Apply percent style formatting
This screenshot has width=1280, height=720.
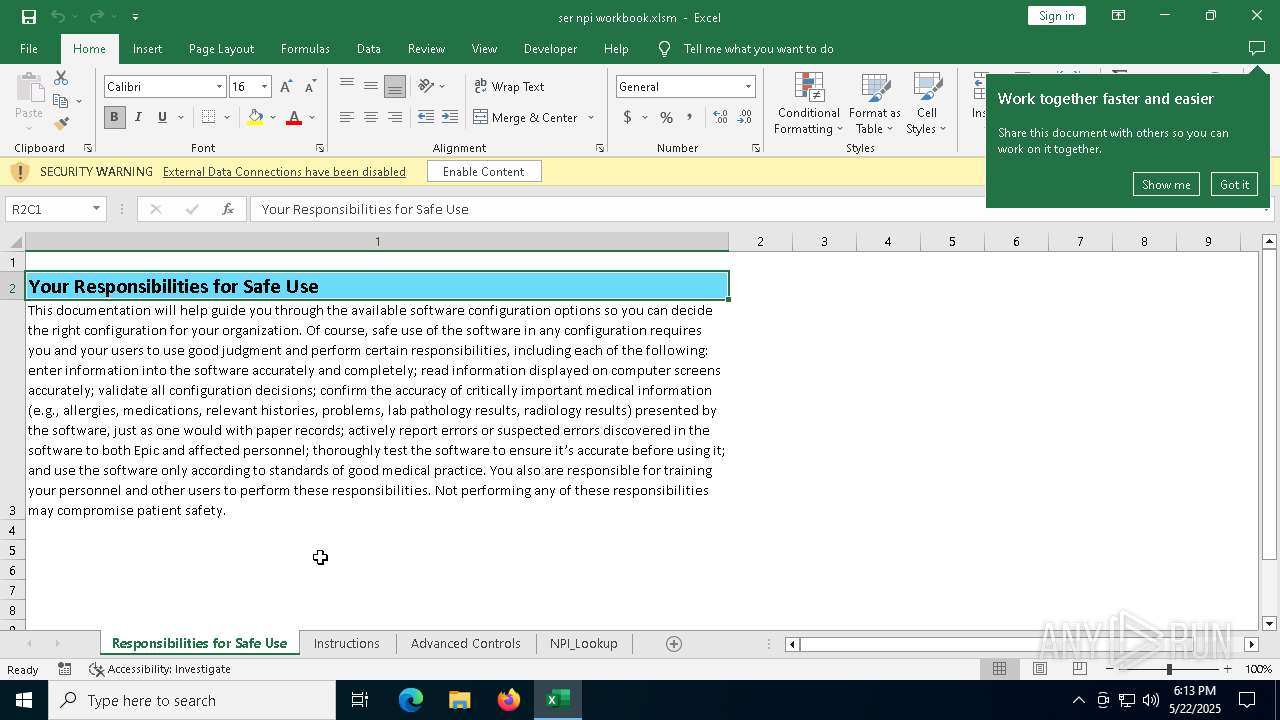(666, 117)
